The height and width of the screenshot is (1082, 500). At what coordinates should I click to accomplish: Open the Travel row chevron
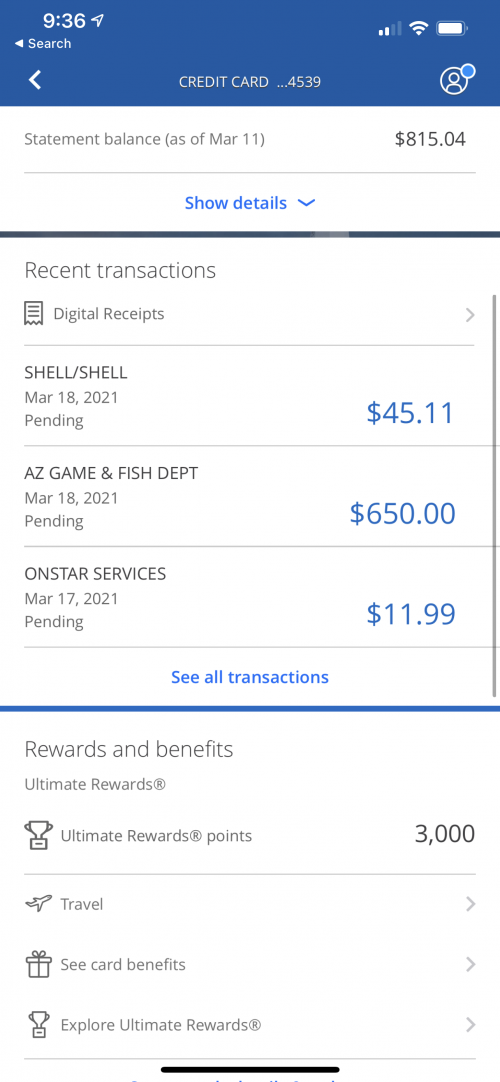pyautogui.click(x=470, y=904)
